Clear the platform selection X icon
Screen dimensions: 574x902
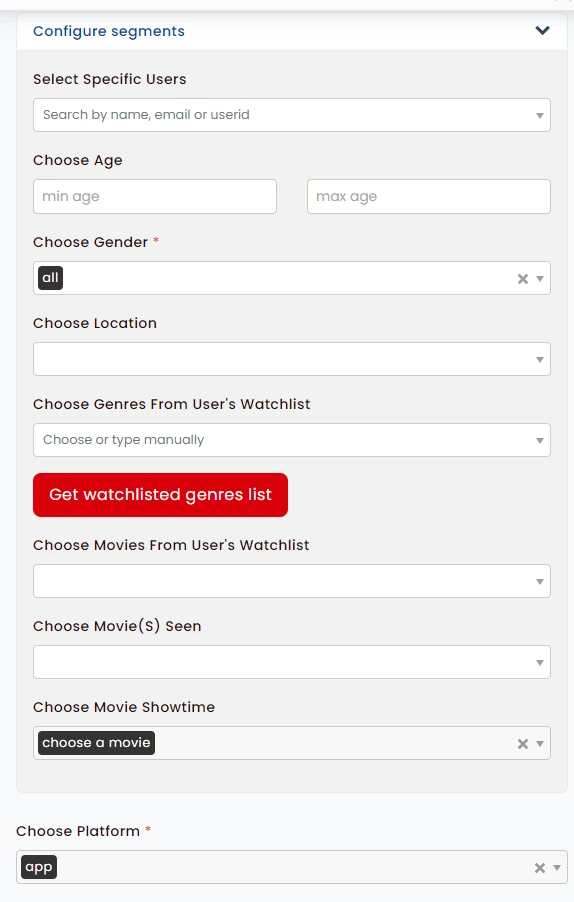coord(539,868)
